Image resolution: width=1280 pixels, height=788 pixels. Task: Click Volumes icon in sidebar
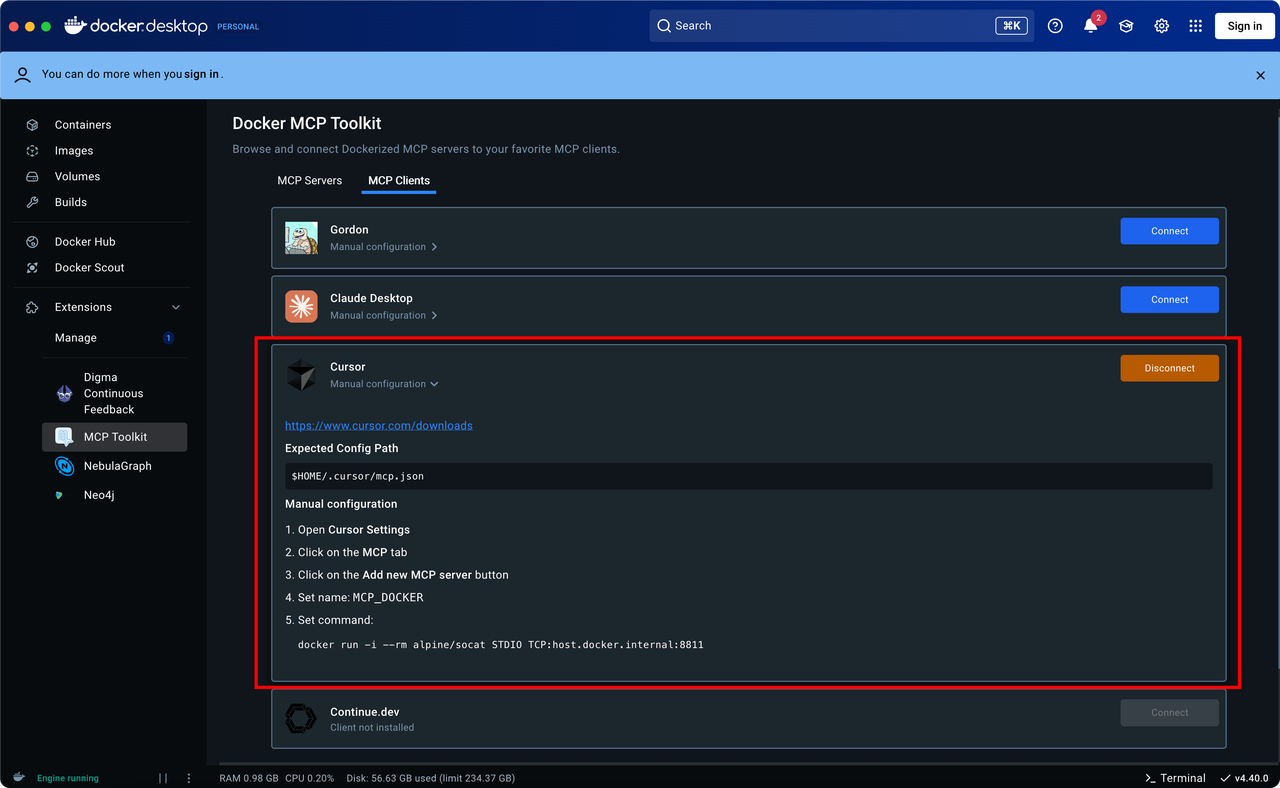pos(32,177)
